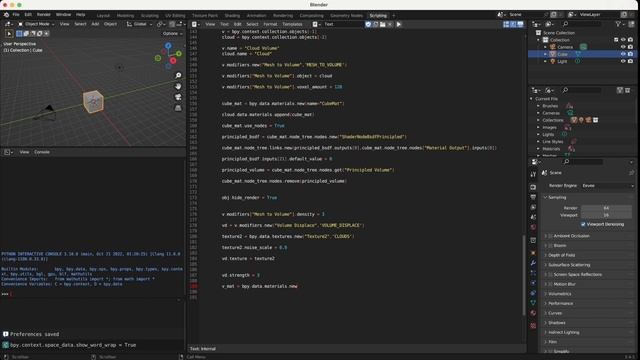Toggle render camera icon for Cube
This screenshot has height=360, width=640.
pos(630,54)
